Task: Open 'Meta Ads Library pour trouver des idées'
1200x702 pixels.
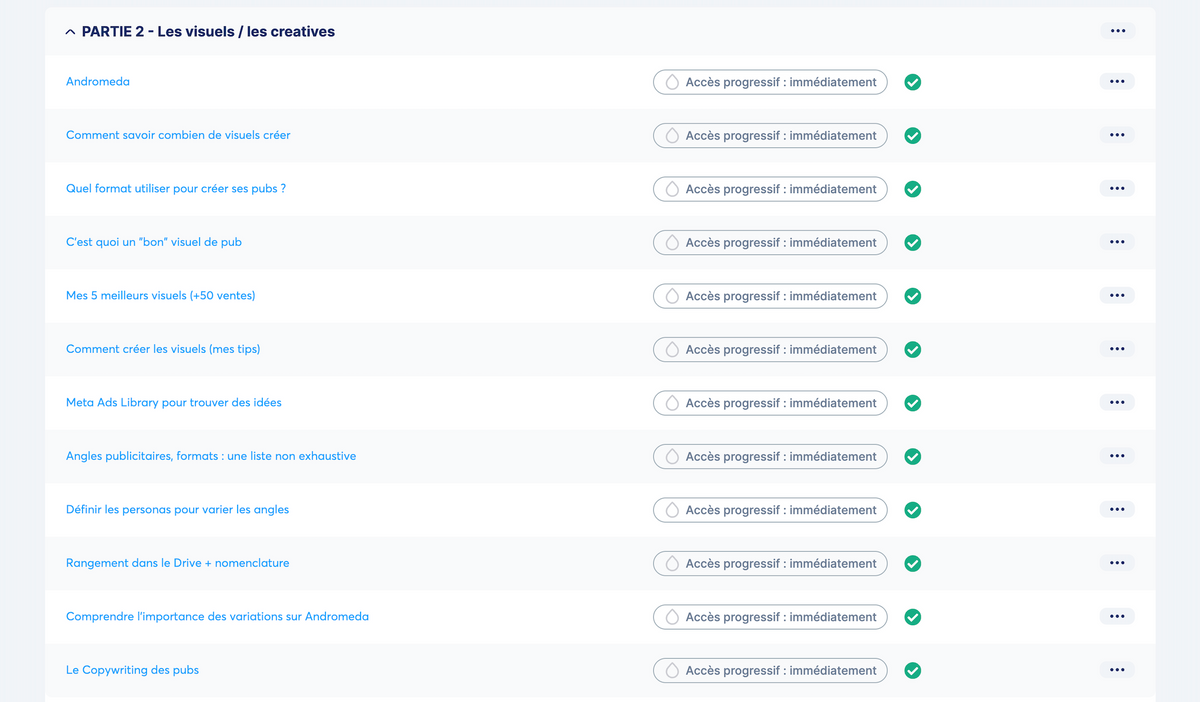Action: (x=174, y=403)
